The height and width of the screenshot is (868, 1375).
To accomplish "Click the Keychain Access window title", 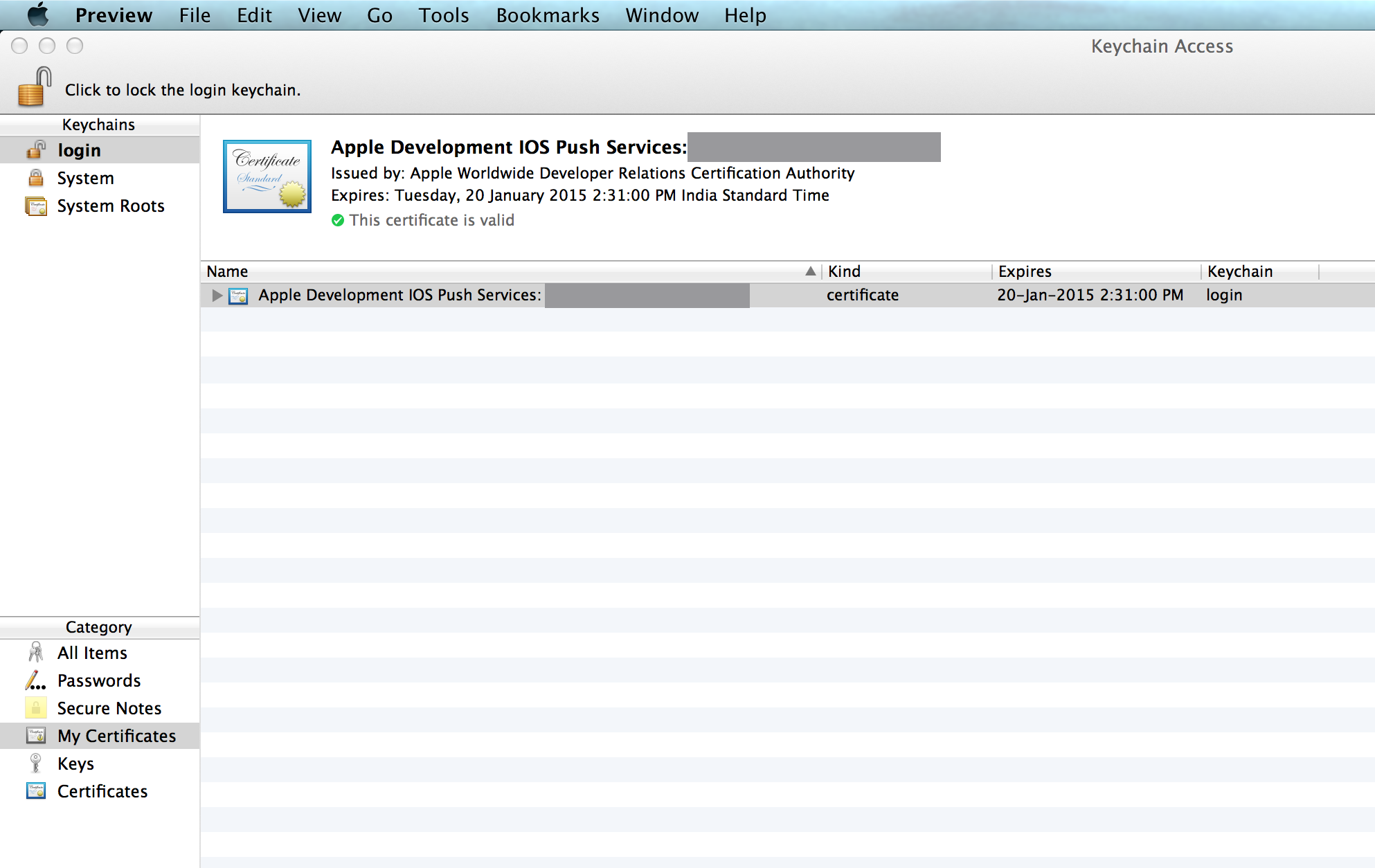I will point(1162,46).
